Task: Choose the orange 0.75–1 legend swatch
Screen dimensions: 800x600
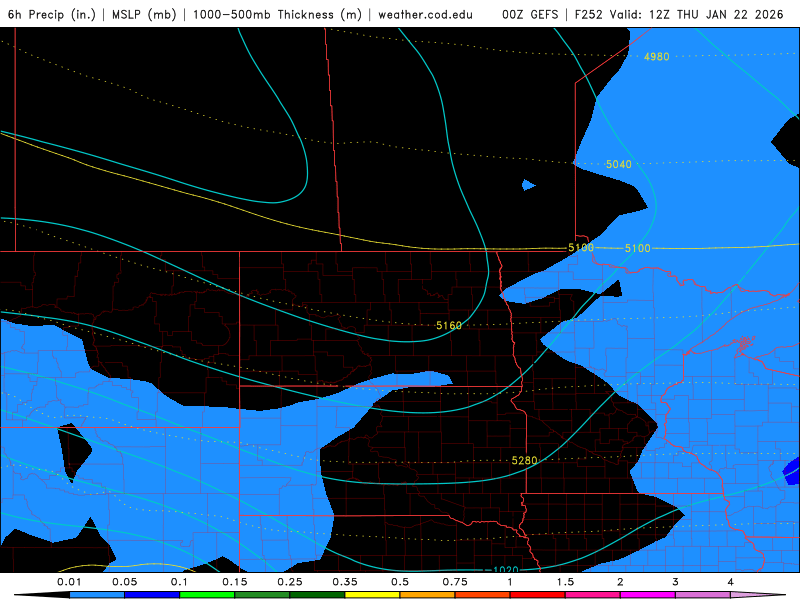Action: [483, 595]
